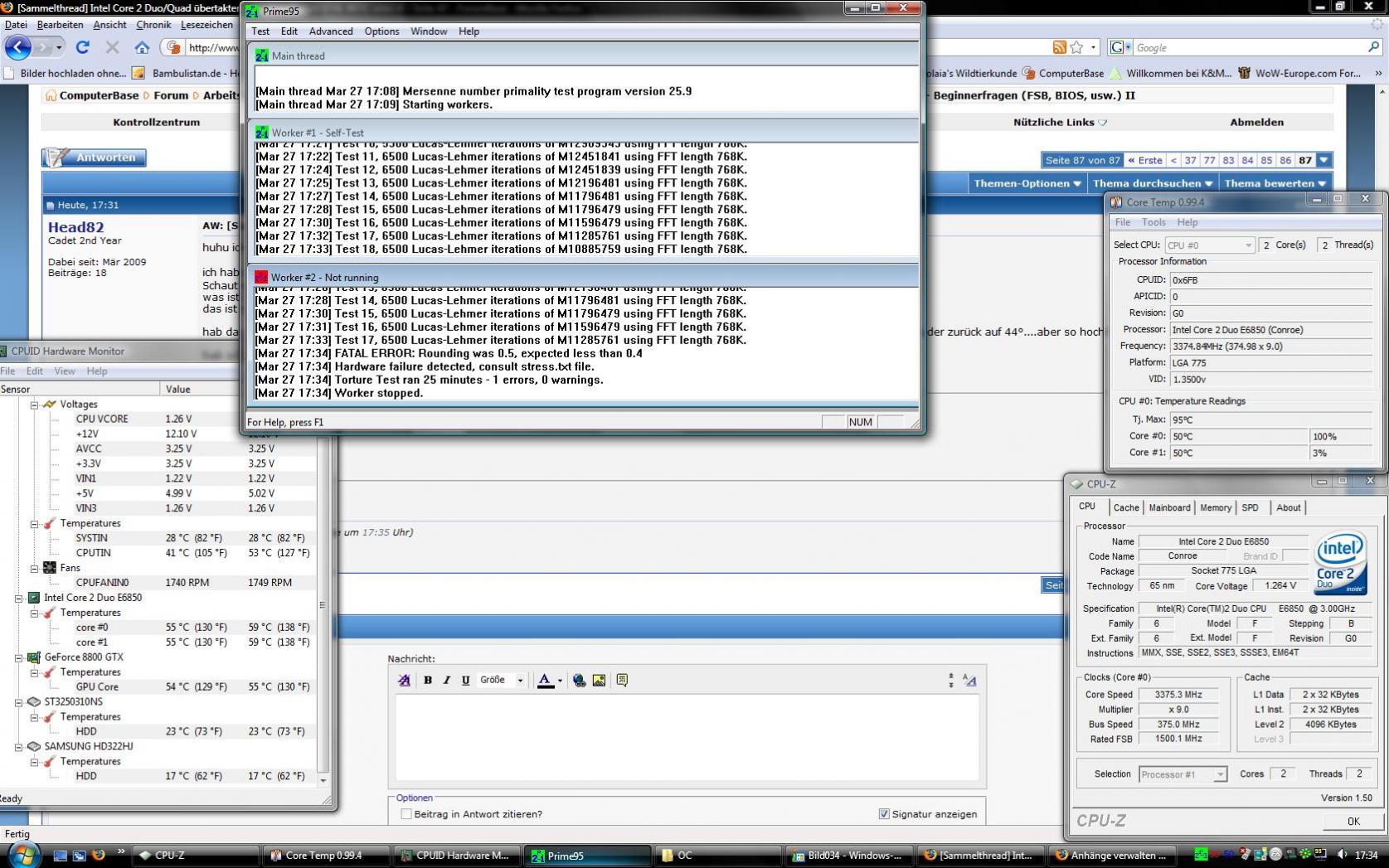Insert a hyperlink using the globe icon
Viewport: 1389px width, 868px height.
pos(579,680)
